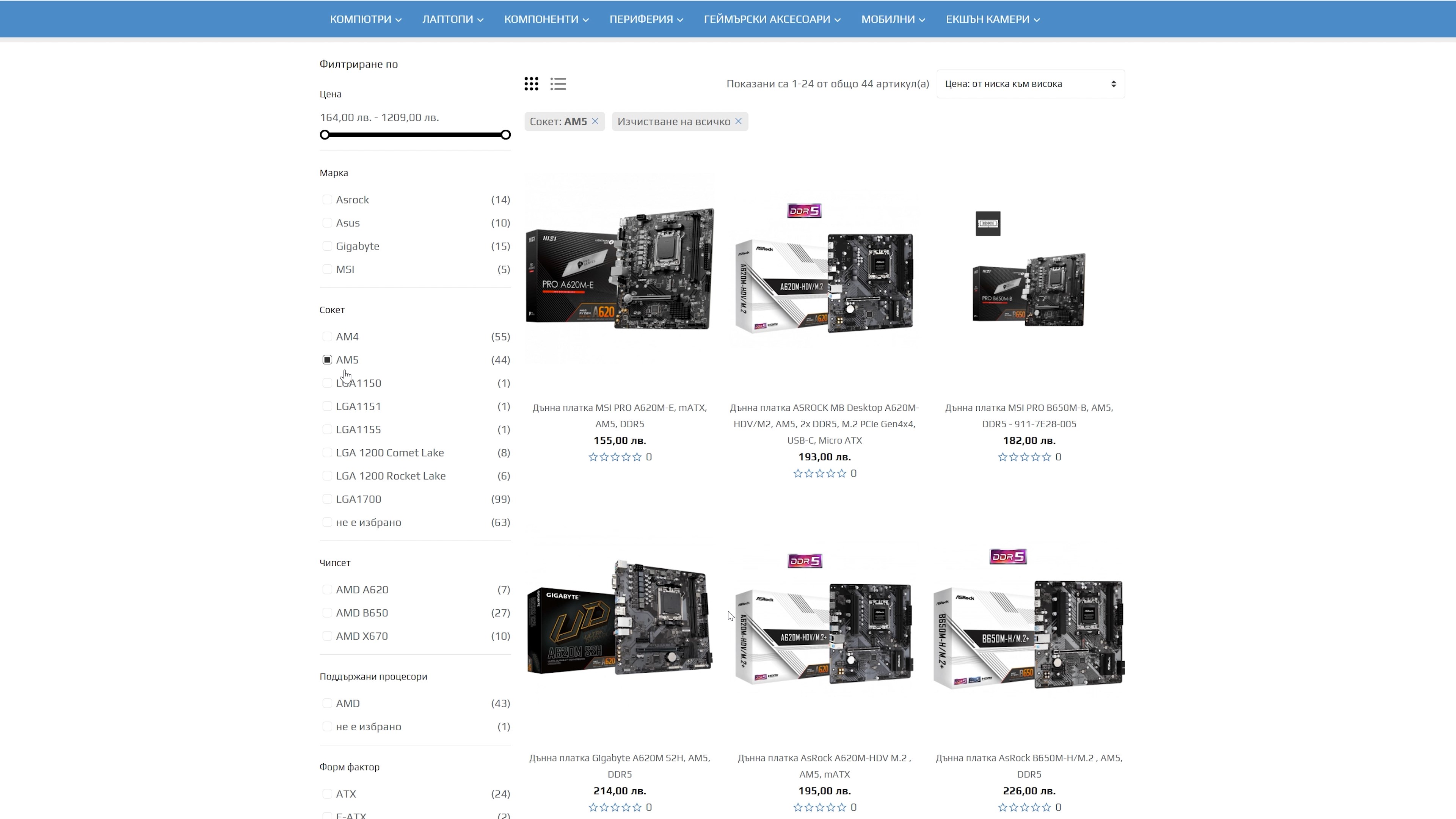Click the DDR5 badge on AsRock B650M-H/M.2 card
1456x819 pixels.
1008,557
